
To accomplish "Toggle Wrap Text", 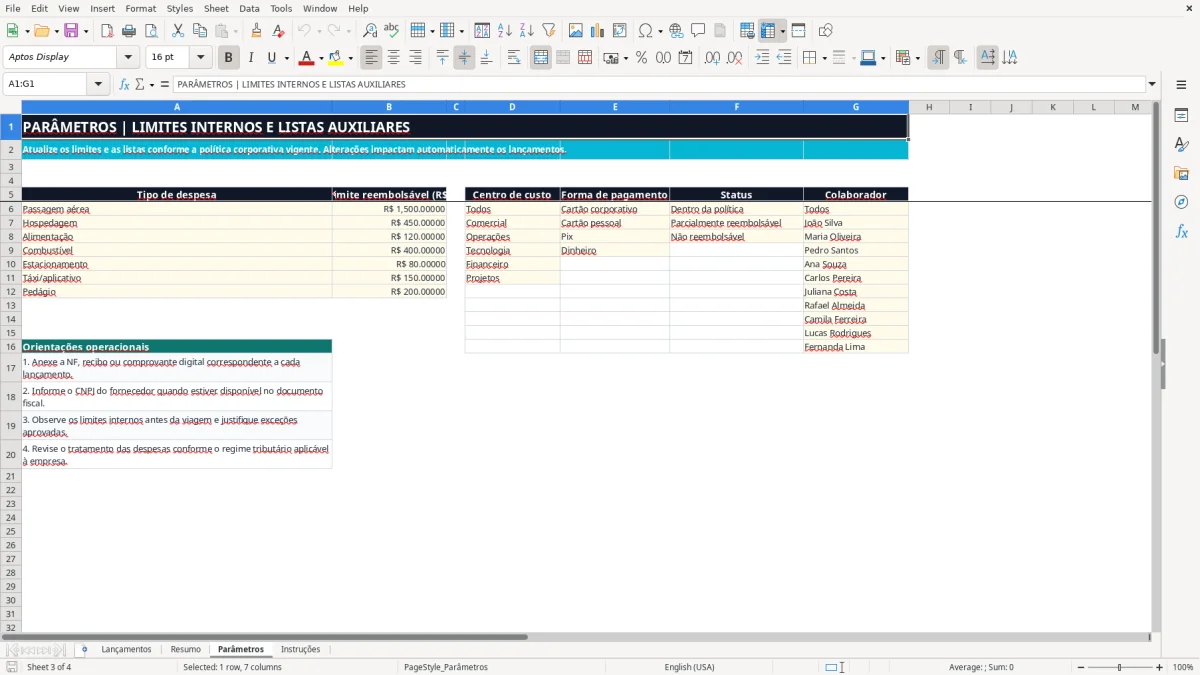I will coord(514,58).
